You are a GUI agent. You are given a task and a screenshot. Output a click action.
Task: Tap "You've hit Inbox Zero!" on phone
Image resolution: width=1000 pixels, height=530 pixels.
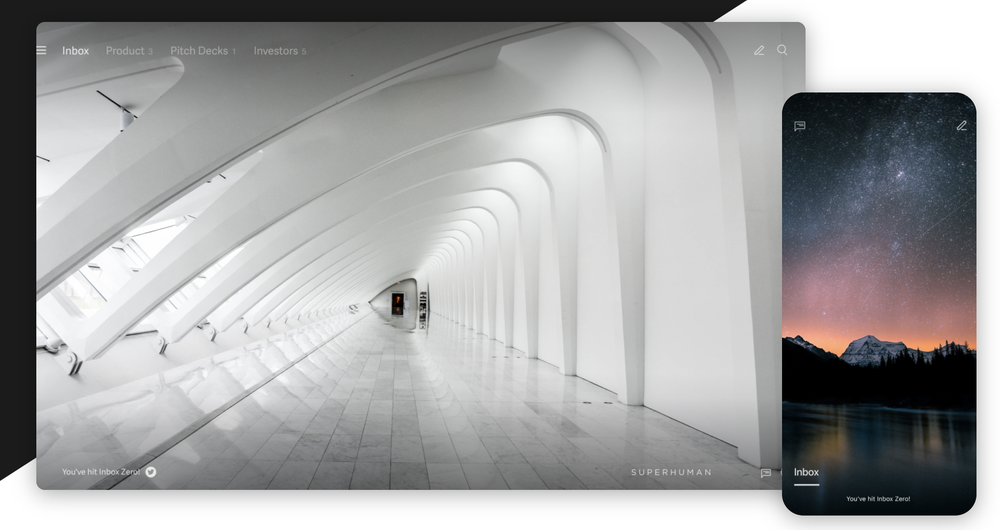878,499
